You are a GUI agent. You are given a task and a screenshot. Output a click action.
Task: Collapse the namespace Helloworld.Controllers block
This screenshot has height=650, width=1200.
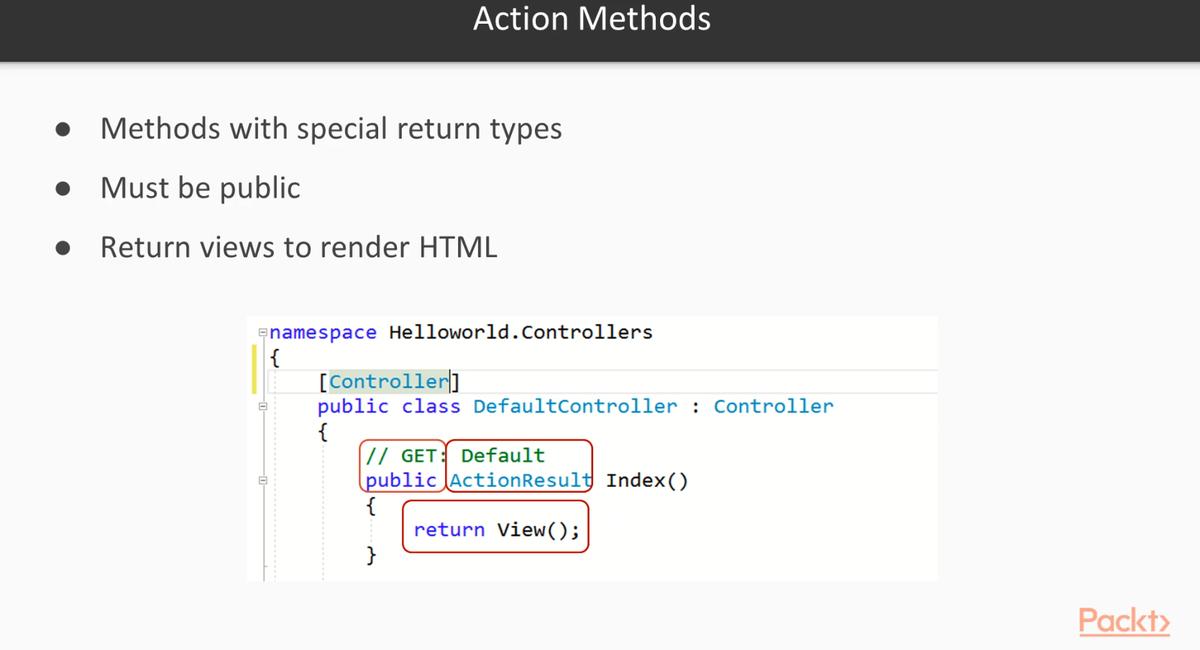click(263, 332)
